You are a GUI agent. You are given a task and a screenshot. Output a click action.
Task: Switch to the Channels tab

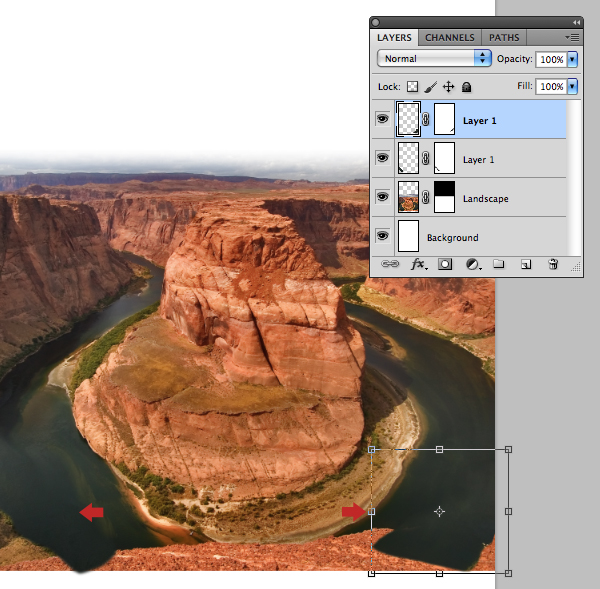[x=449, y=38]
